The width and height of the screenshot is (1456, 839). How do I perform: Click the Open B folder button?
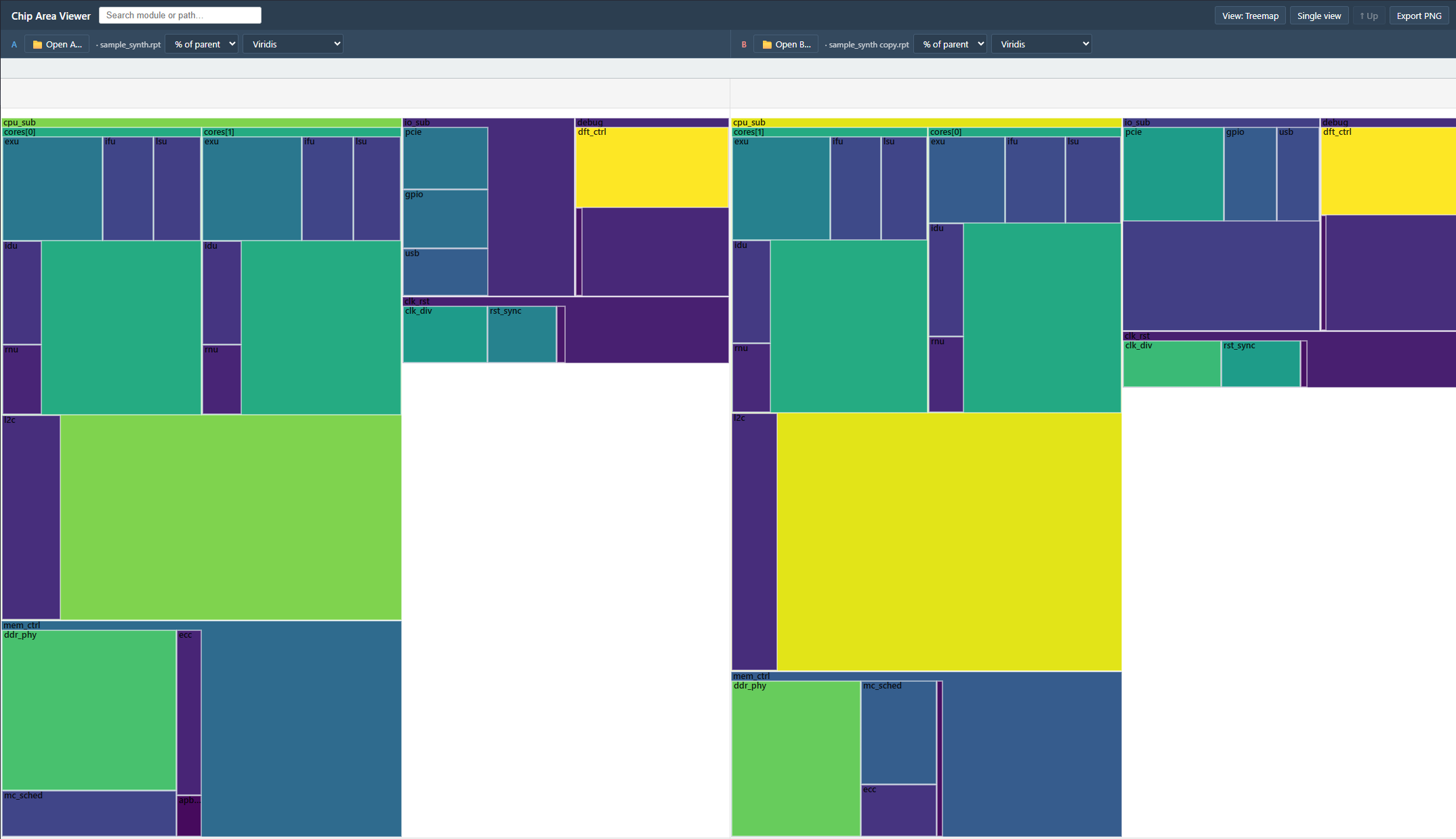click(786, 44)
